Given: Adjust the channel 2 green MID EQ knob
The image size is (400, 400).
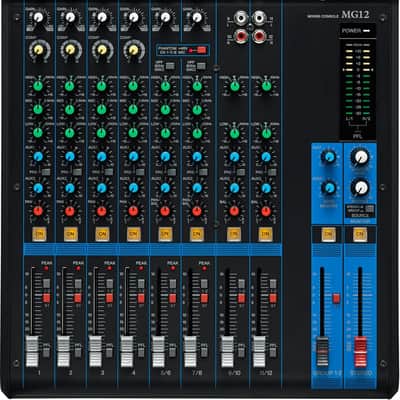Looking at the screenshot, I should (x=70, y=109).
